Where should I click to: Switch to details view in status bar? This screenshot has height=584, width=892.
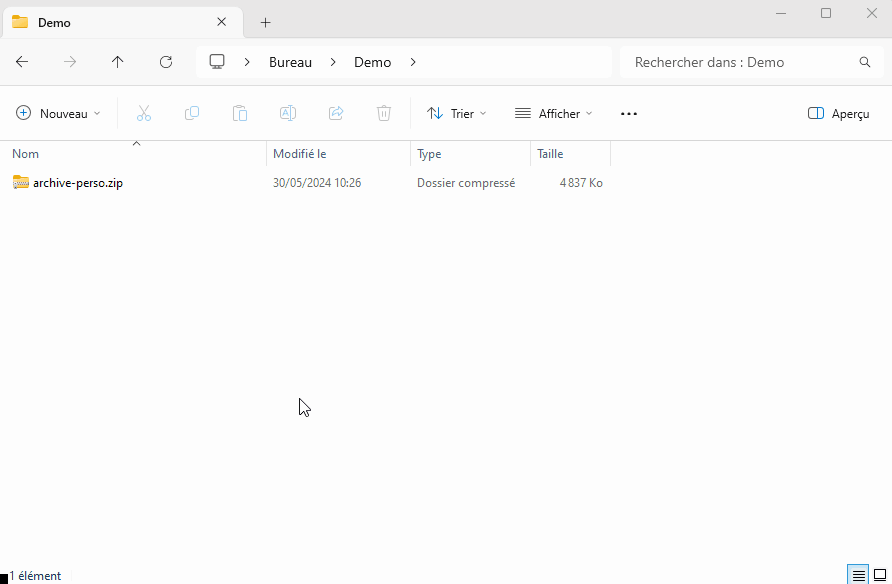858,573
